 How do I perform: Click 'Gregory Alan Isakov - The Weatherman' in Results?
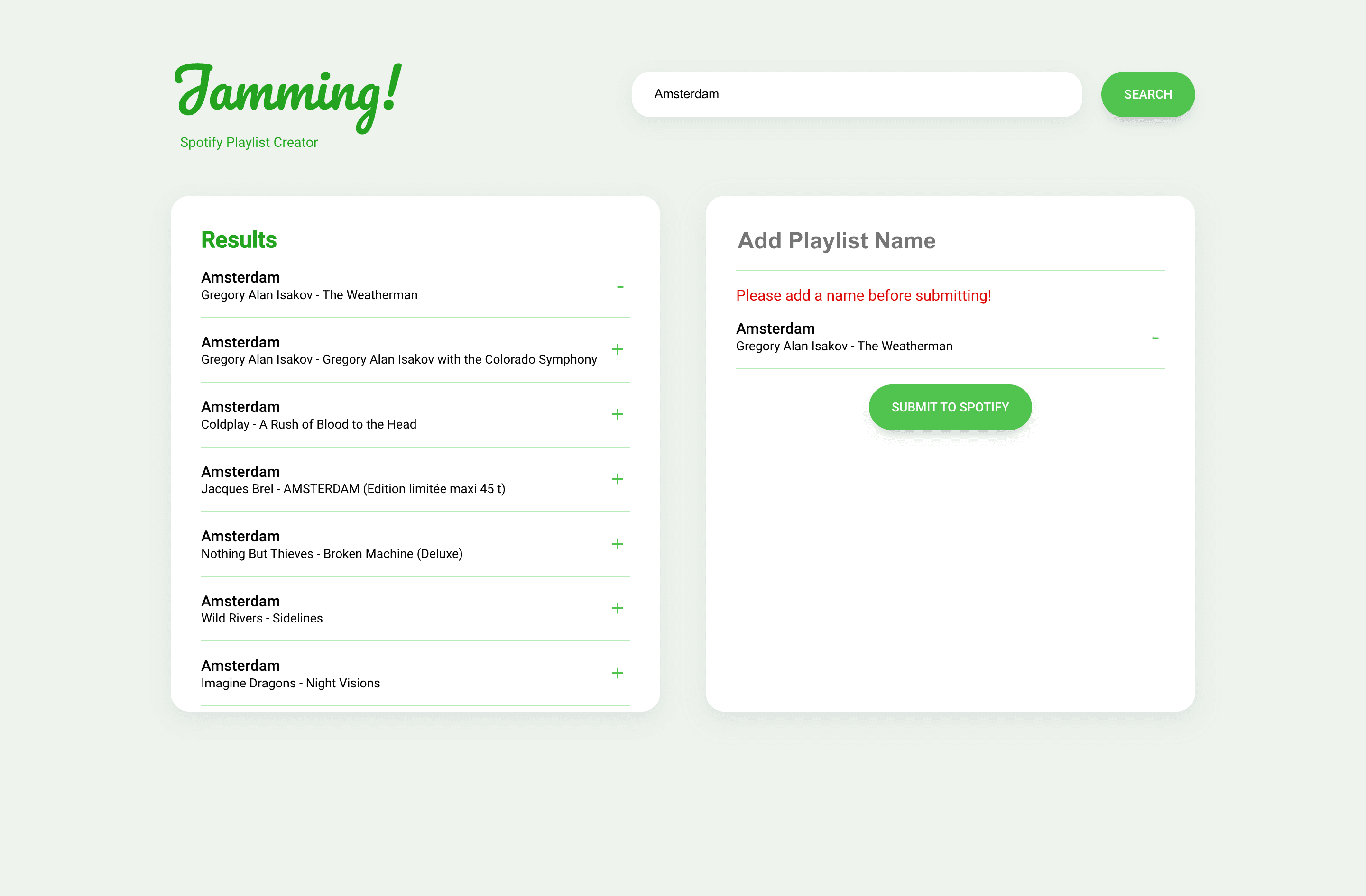[x=309, y=295]
